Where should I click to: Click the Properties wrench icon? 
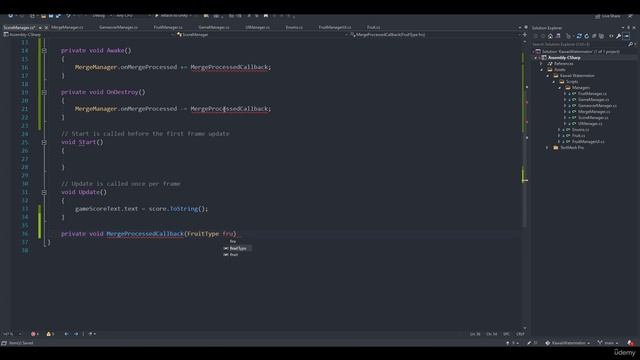pyautogui.click(x=619, y=36)
